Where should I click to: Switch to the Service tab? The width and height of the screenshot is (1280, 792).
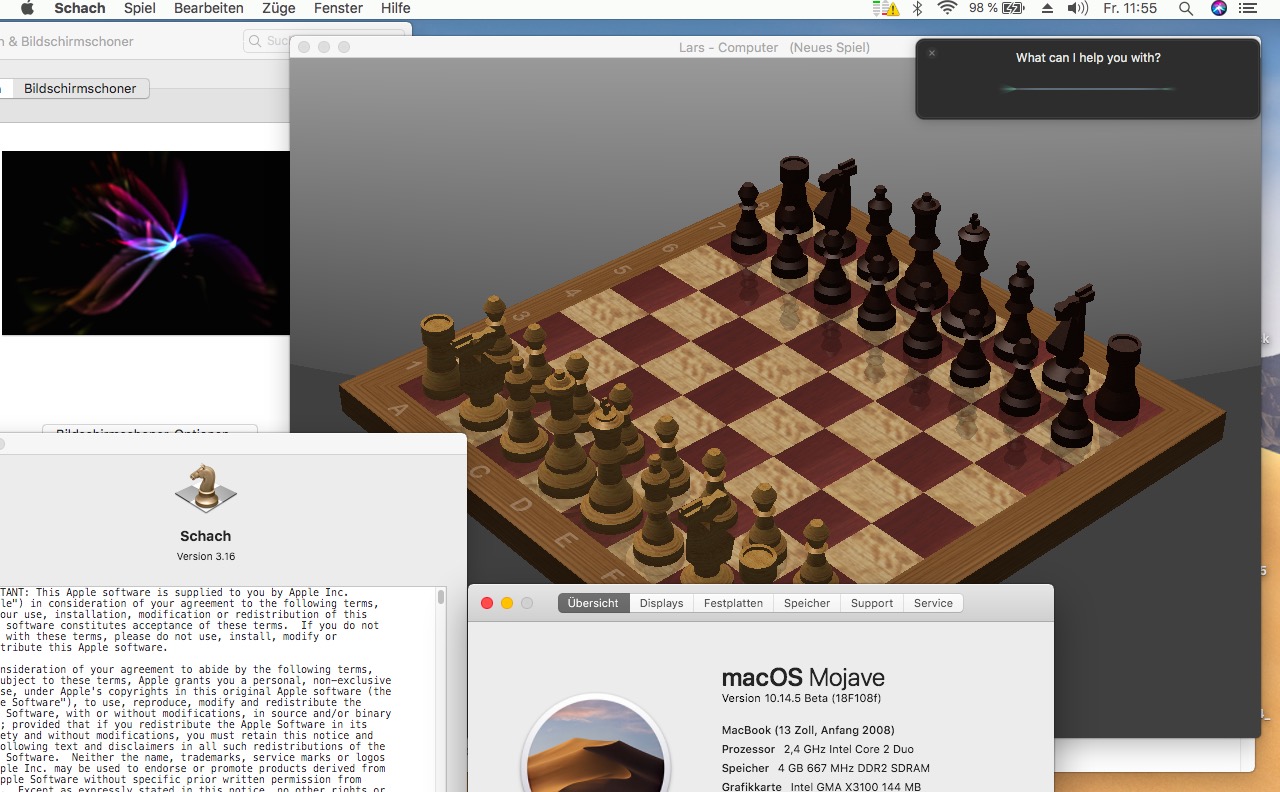click(933, 603)
